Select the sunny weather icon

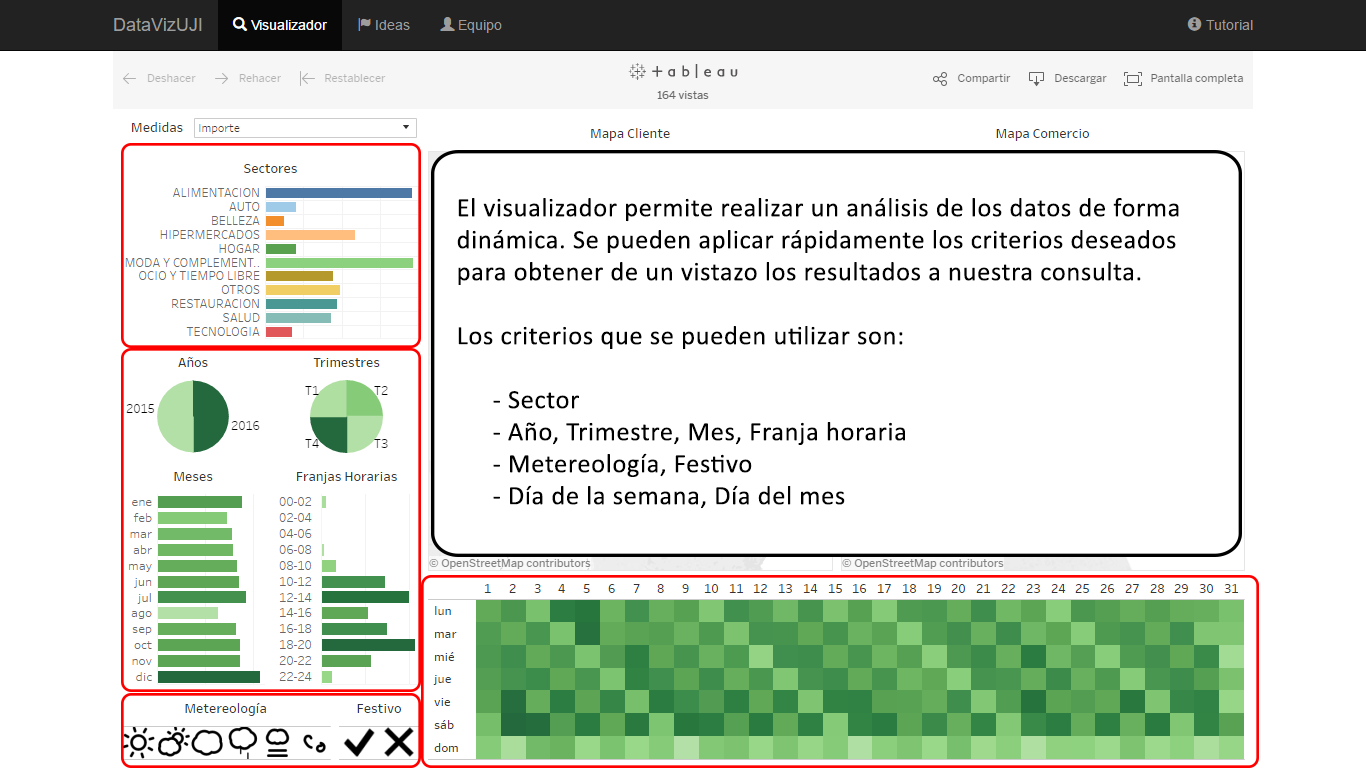(x=138, y=743)
